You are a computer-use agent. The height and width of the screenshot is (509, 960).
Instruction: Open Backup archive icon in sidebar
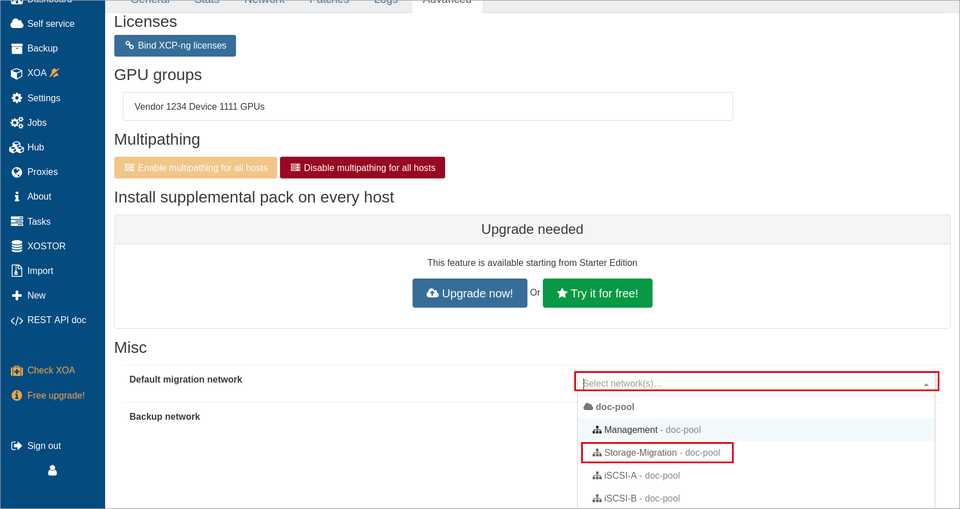[x=17, y=48]
